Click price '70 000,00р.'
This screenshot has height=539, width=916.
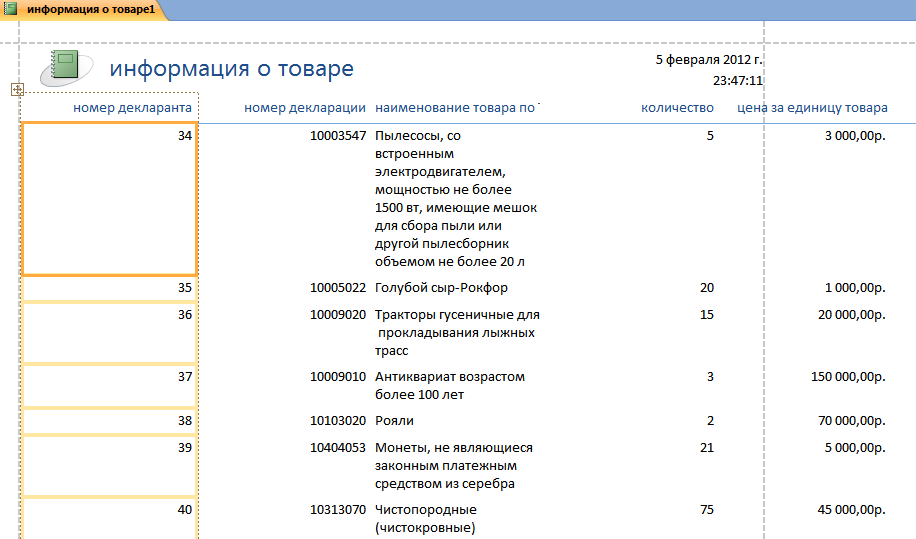tap(852, 420)
